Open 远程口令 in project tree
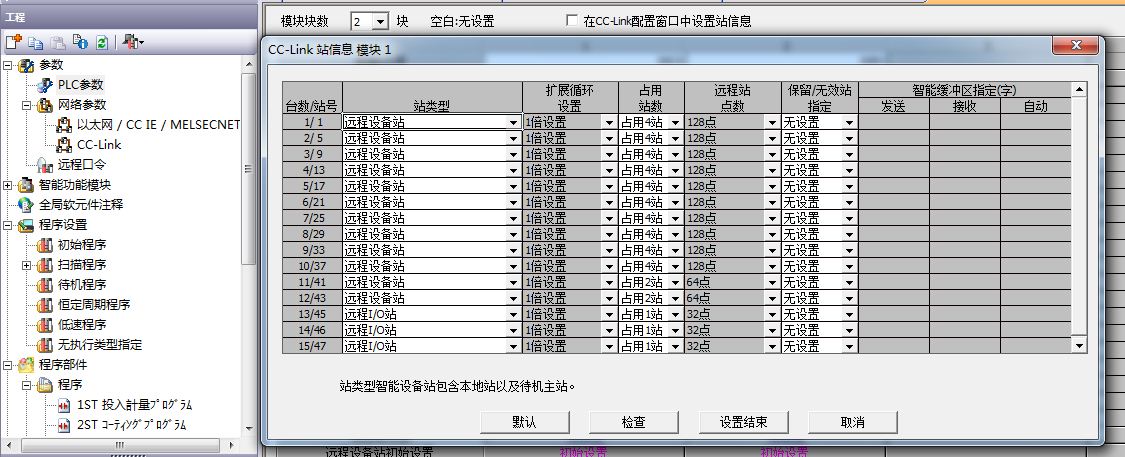The width and height of the screenshot is (1125, 457). [x=81, y=165]
